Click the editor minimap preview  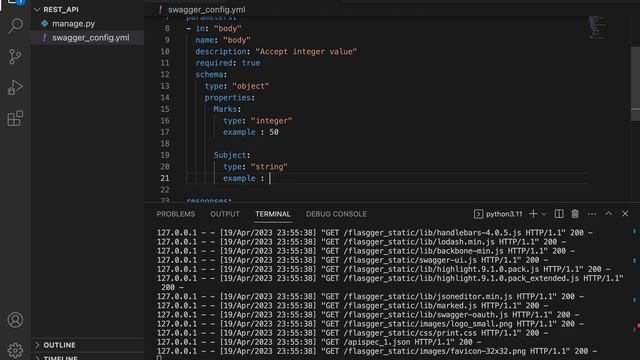pos(597,28)
